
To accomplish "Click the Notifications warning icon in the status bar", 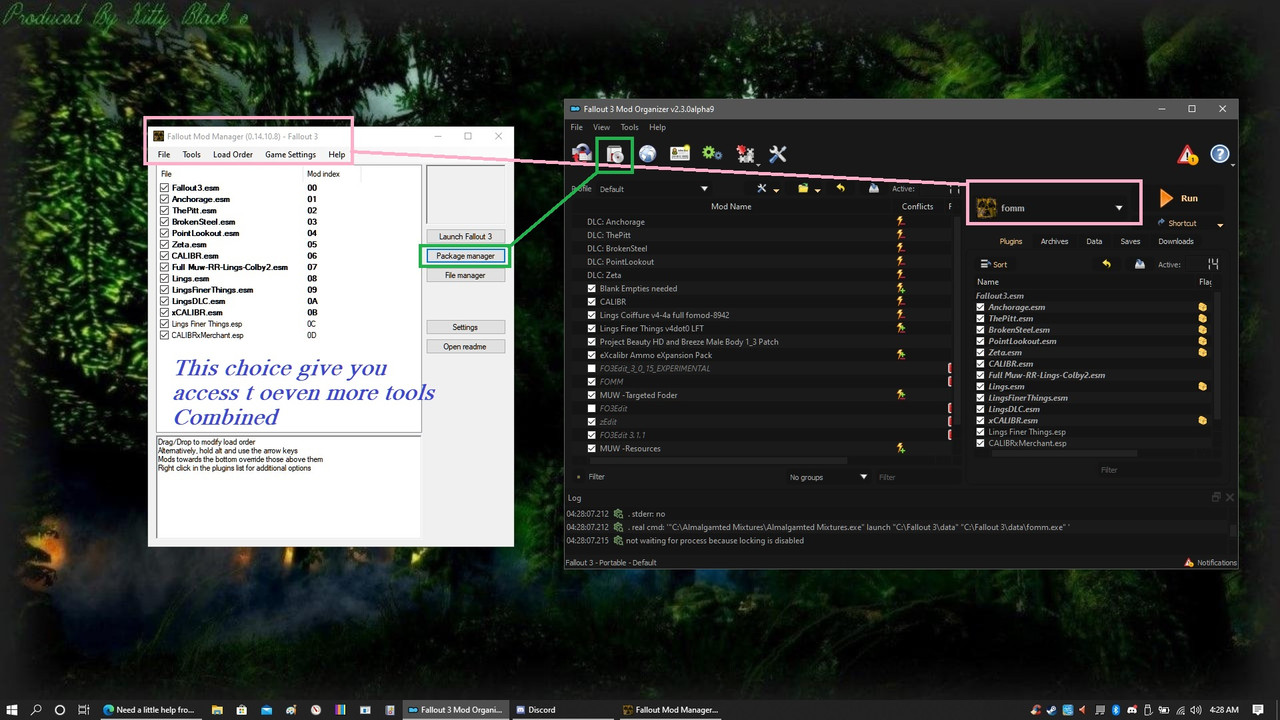I will tap(1189, 563).
